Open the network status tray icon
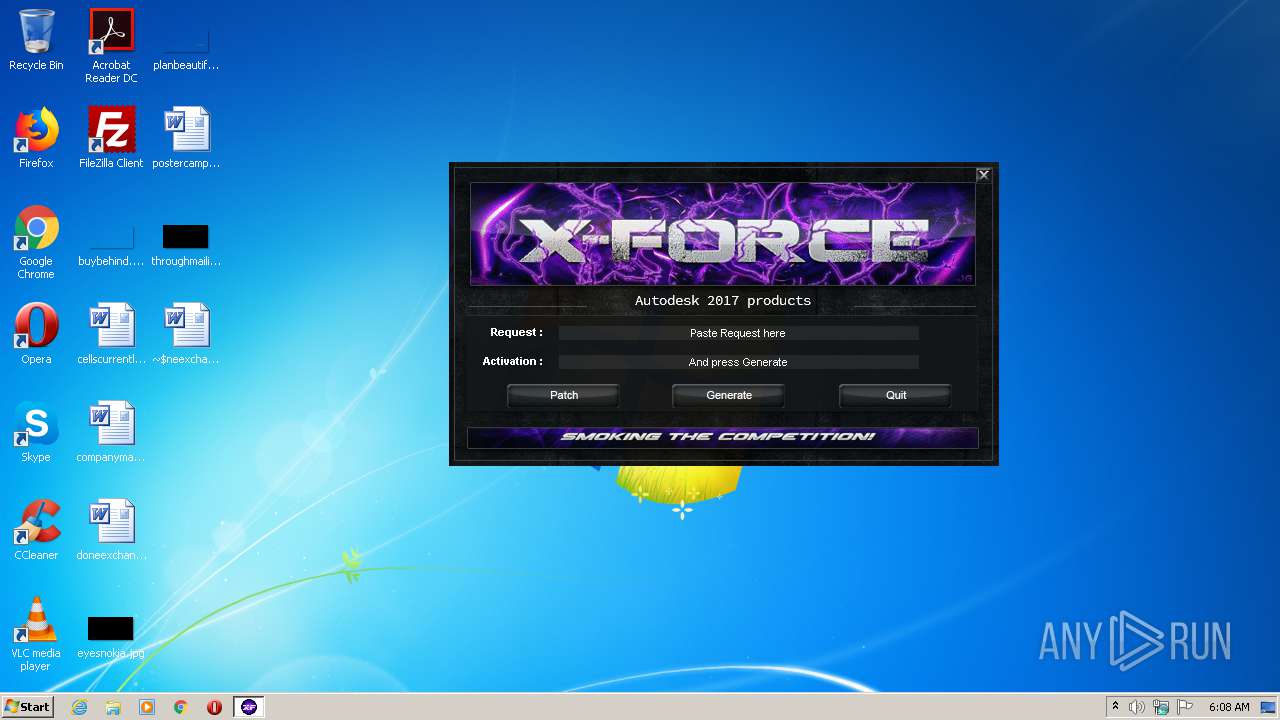The width and height of the screenshot is (1280, 720). pos(1161,707)
